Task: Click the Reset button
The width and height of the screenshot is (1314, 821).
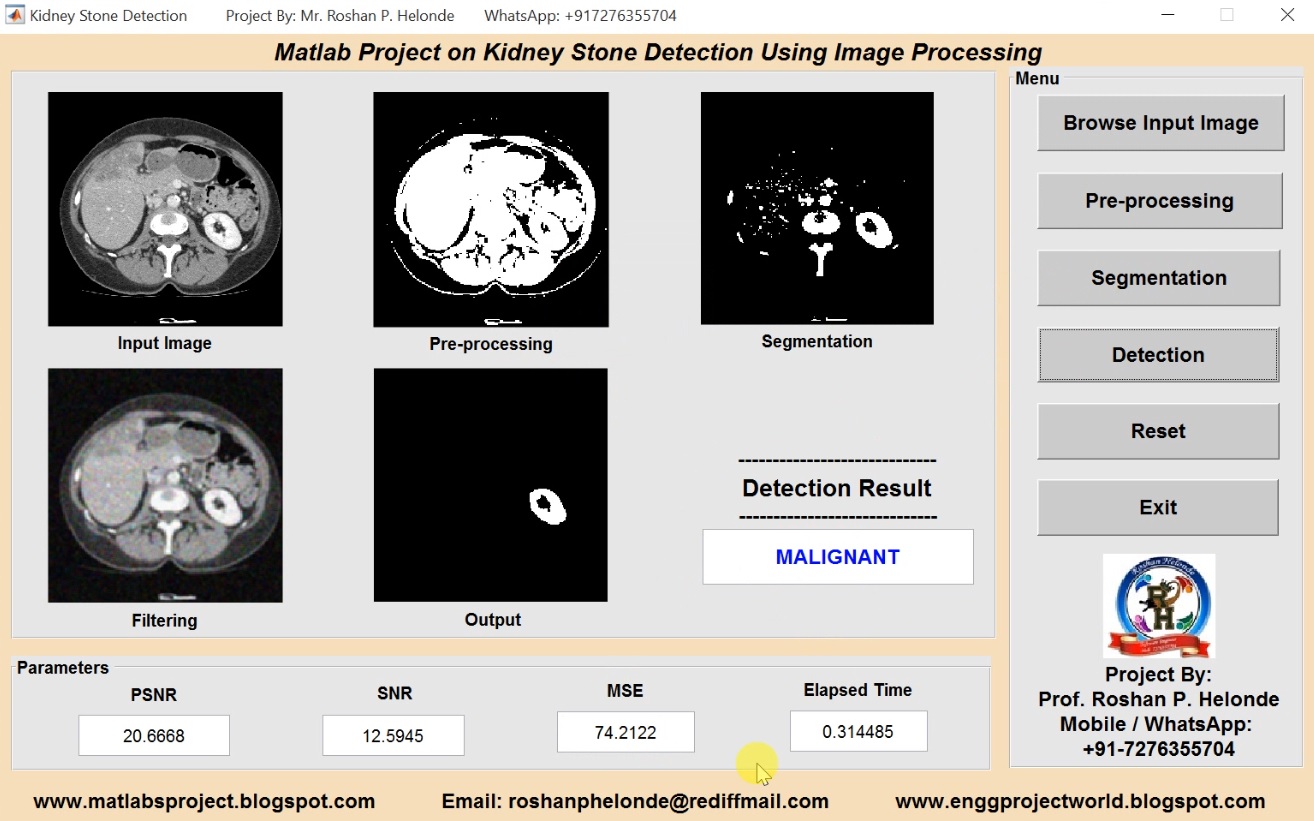Action: [1158, 431]
